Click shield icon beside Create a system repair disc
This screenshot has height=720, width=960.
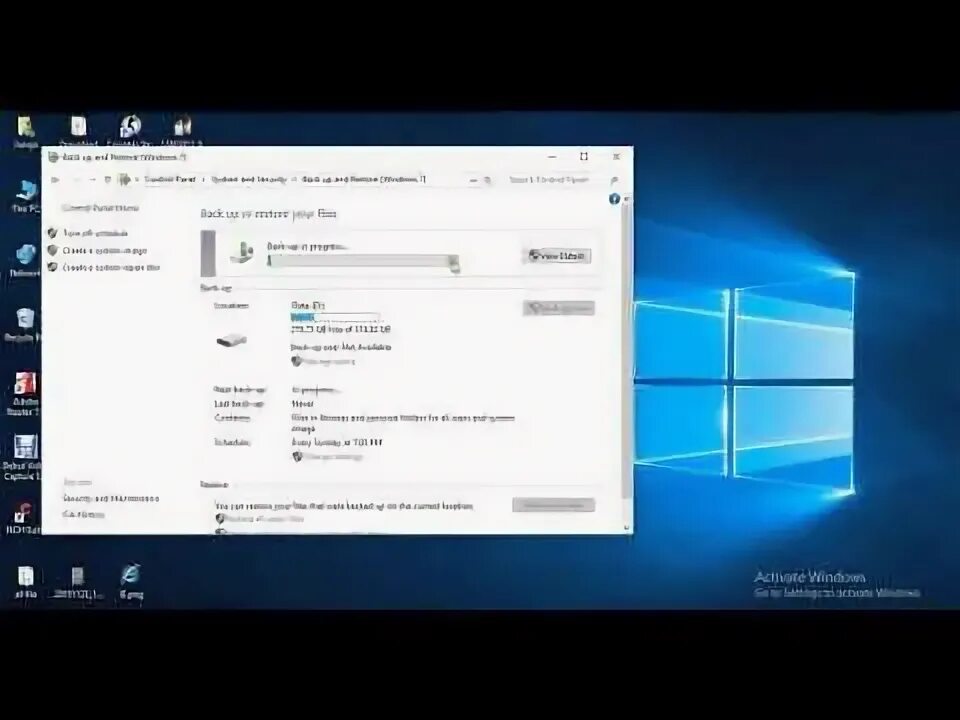[x=53, y=268]
